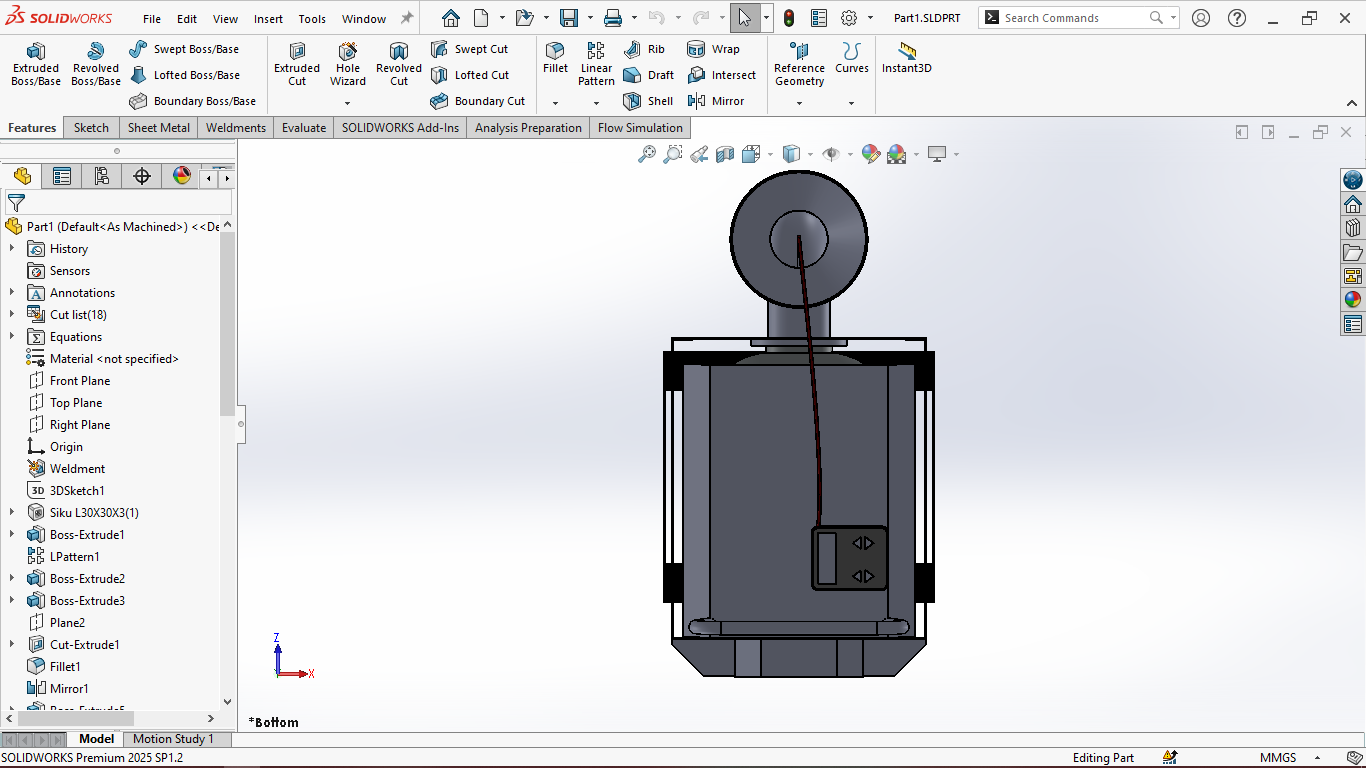Select the Draft feature tool
Viewport: 1366px width, 768px height.
coord(649,75)
